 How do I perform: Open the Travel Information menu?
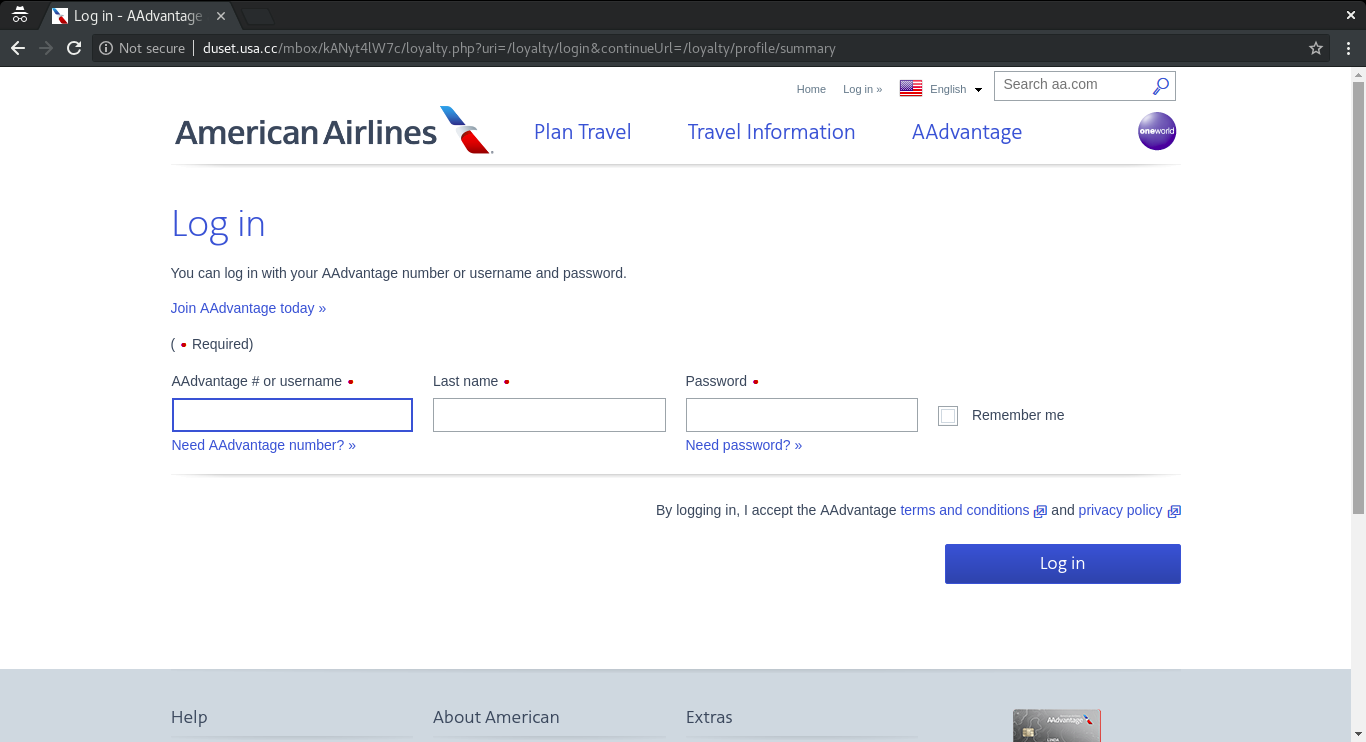(771, 132)
